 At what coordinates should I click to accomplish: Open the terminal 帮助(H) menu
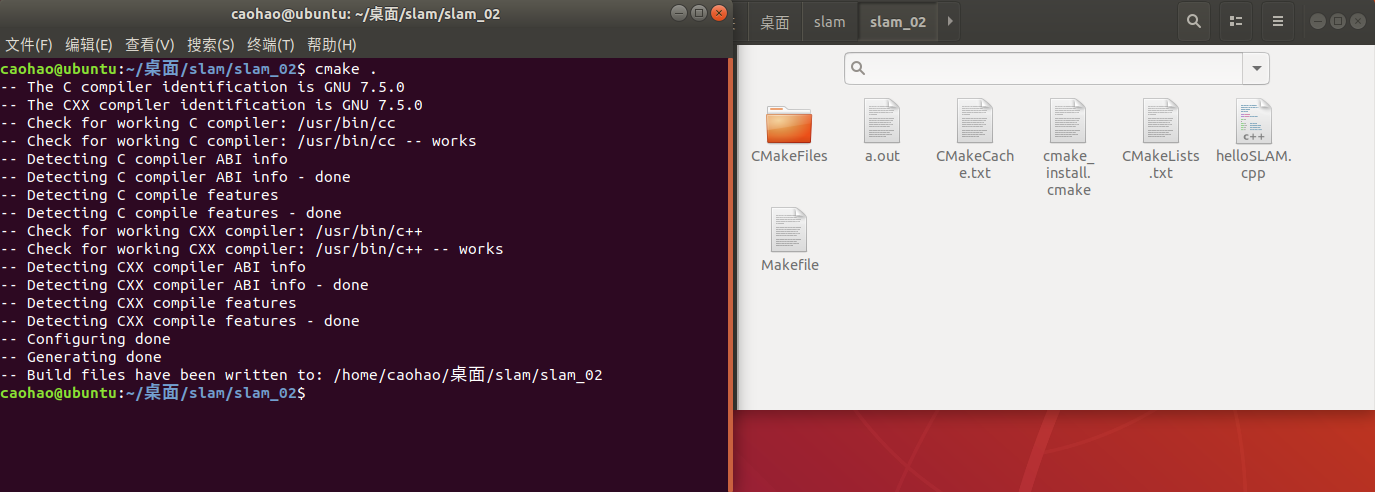click(332, 45)
